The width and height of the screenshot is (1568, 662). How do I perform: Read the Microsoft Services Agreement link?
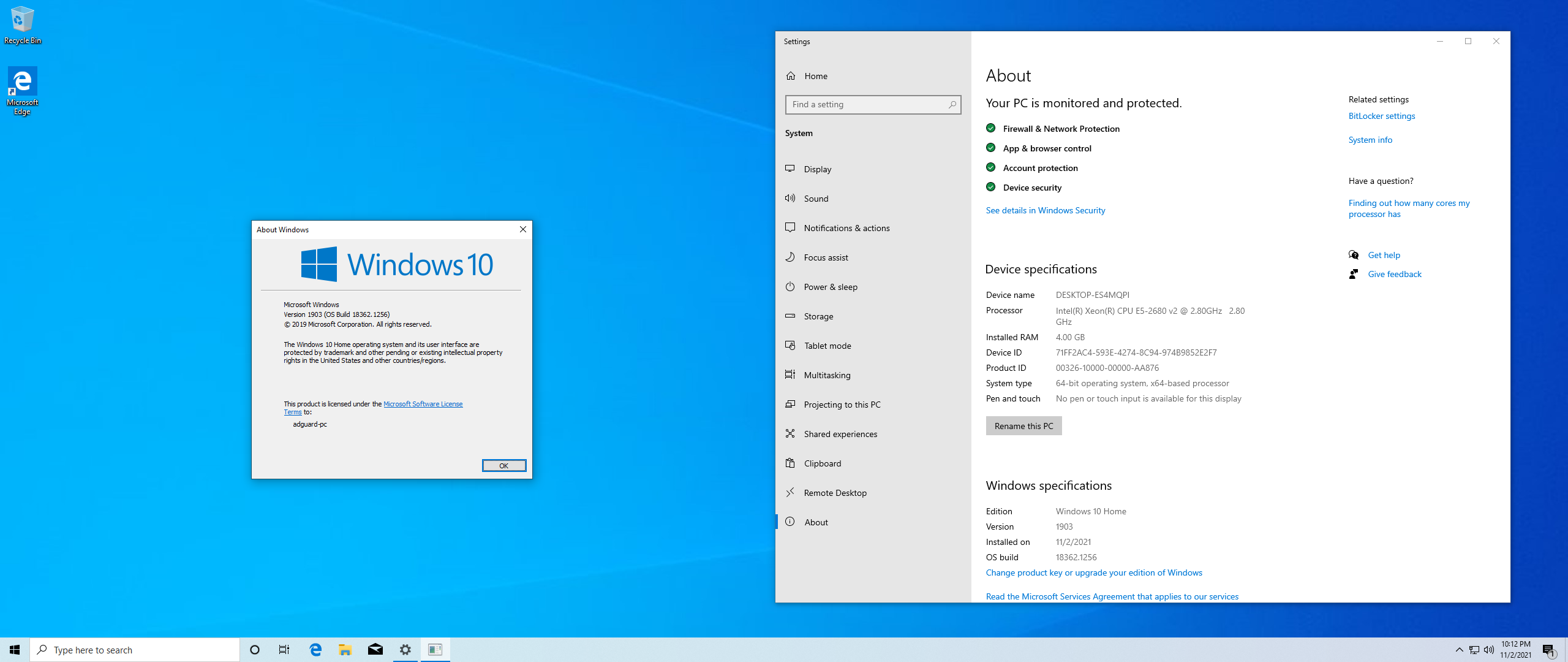1112,596
